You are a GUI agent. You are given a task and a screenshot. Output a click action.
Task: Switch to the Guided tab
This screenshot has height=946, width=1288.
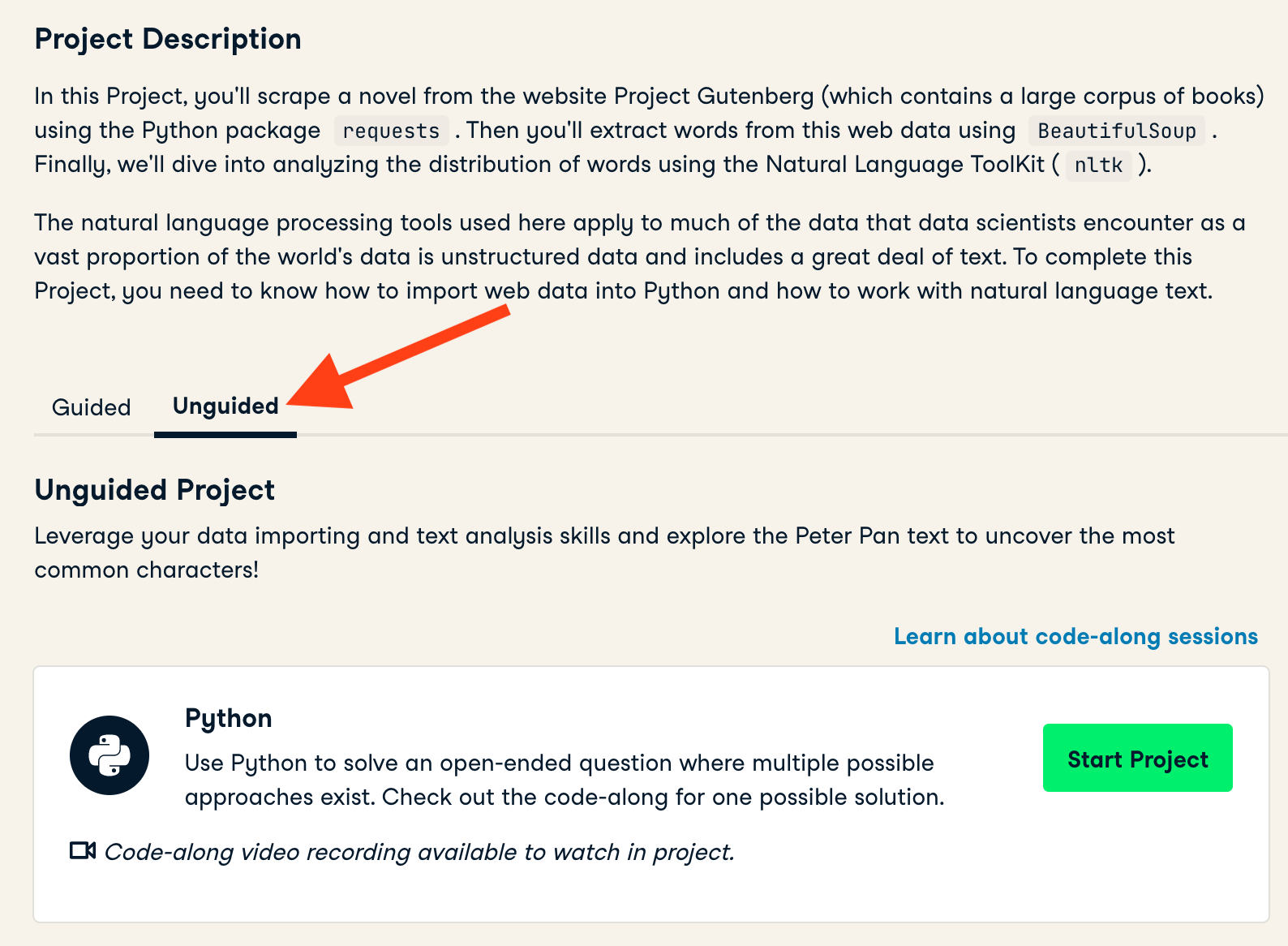point(91,407)
